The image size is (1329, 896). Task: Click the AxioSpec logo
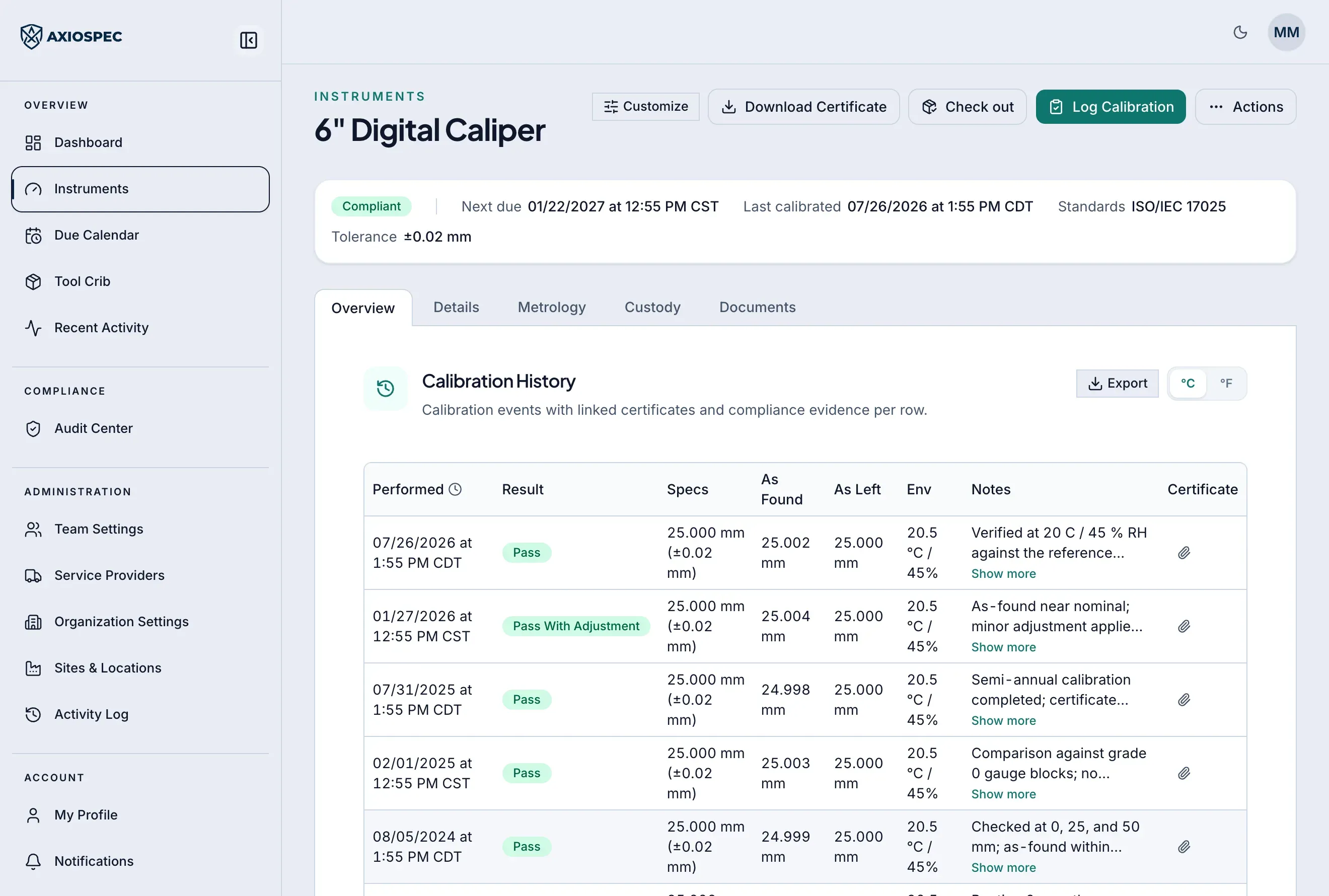pos(71,37)
